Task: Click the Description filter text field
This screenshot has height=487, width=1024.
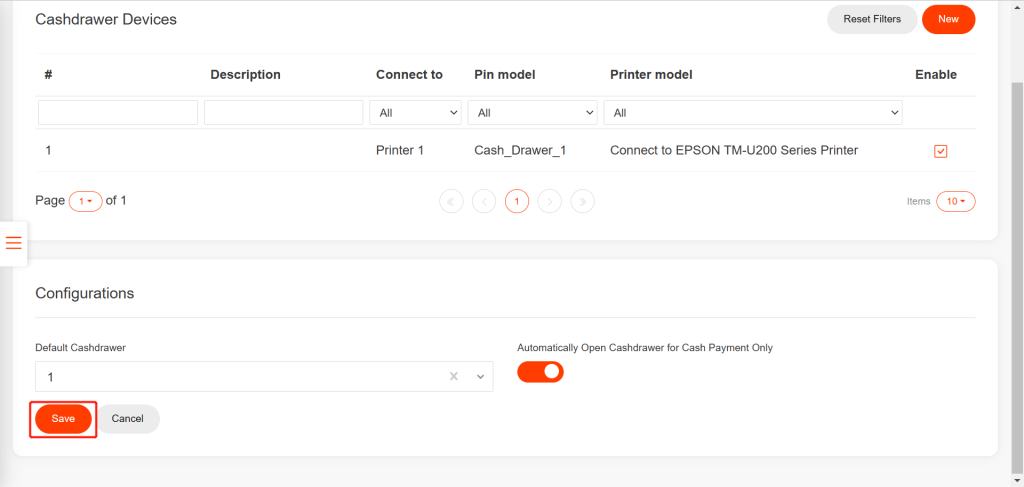Action: click(283, 113)
